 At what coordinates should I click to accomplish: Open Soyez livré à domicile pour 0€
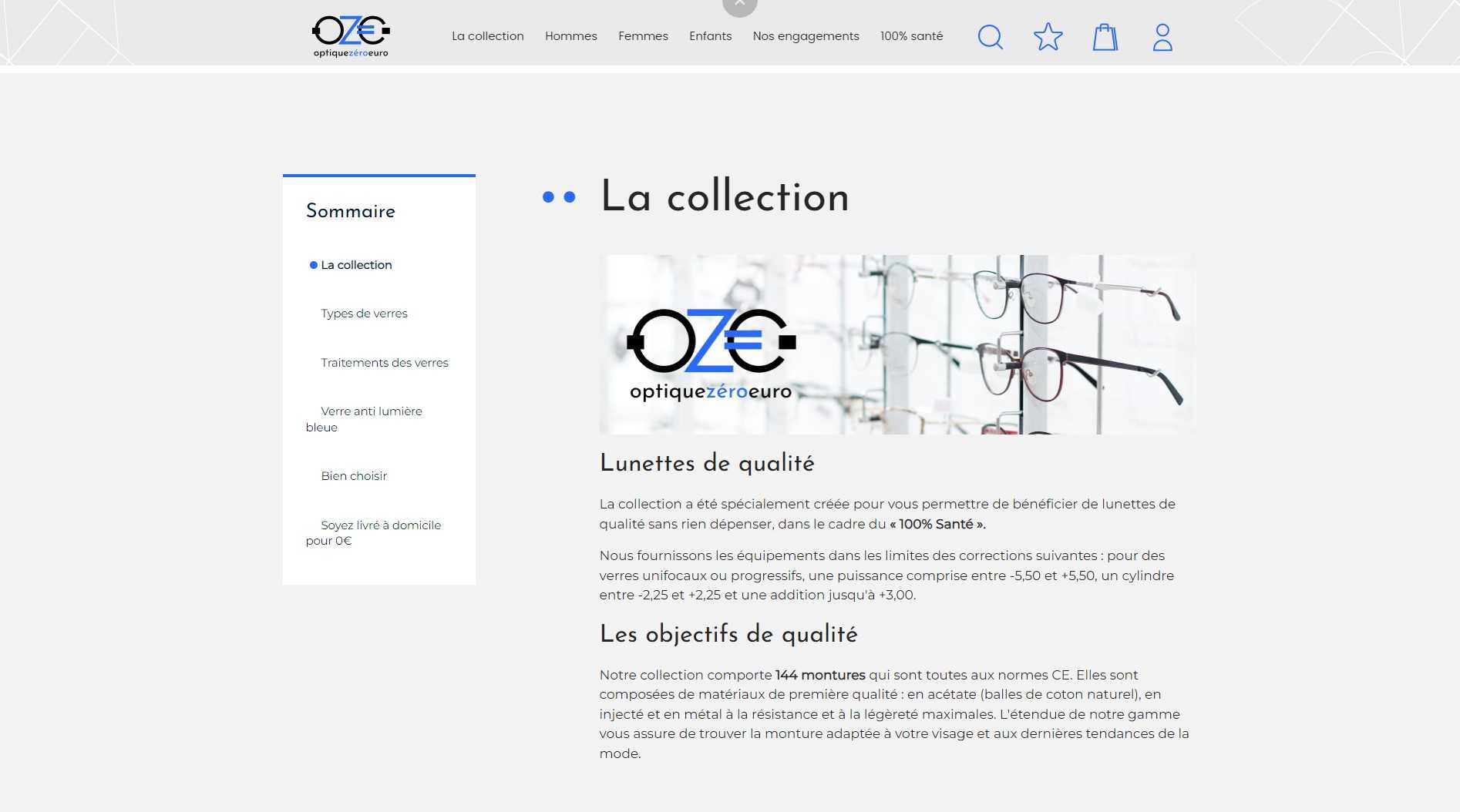(x=380, y=525)
